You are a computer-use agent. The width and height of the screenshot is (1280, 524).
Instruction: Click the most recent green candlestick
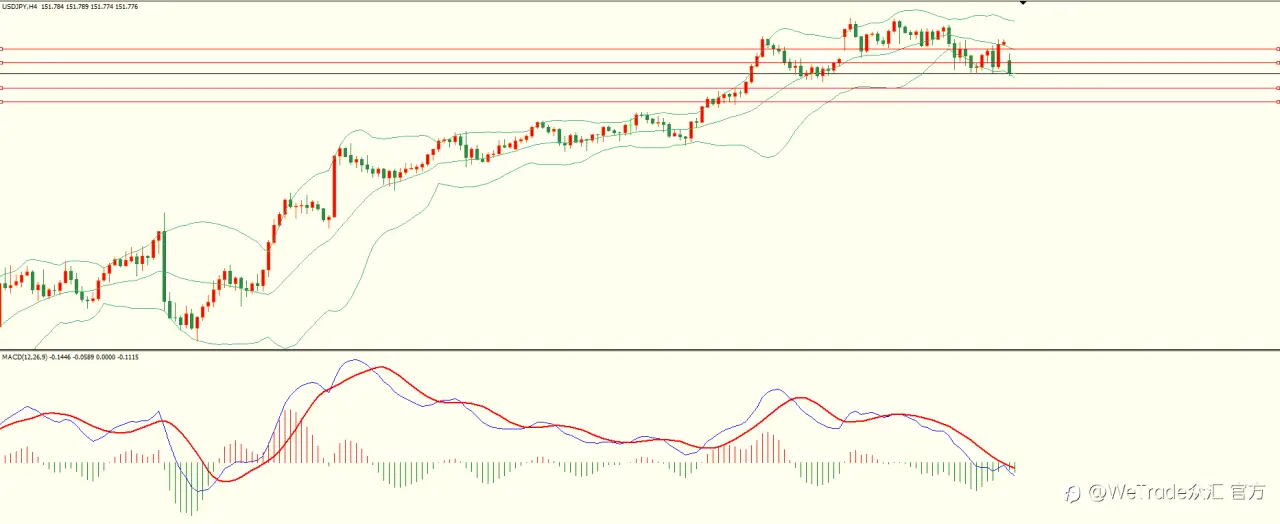[1010, 66]
